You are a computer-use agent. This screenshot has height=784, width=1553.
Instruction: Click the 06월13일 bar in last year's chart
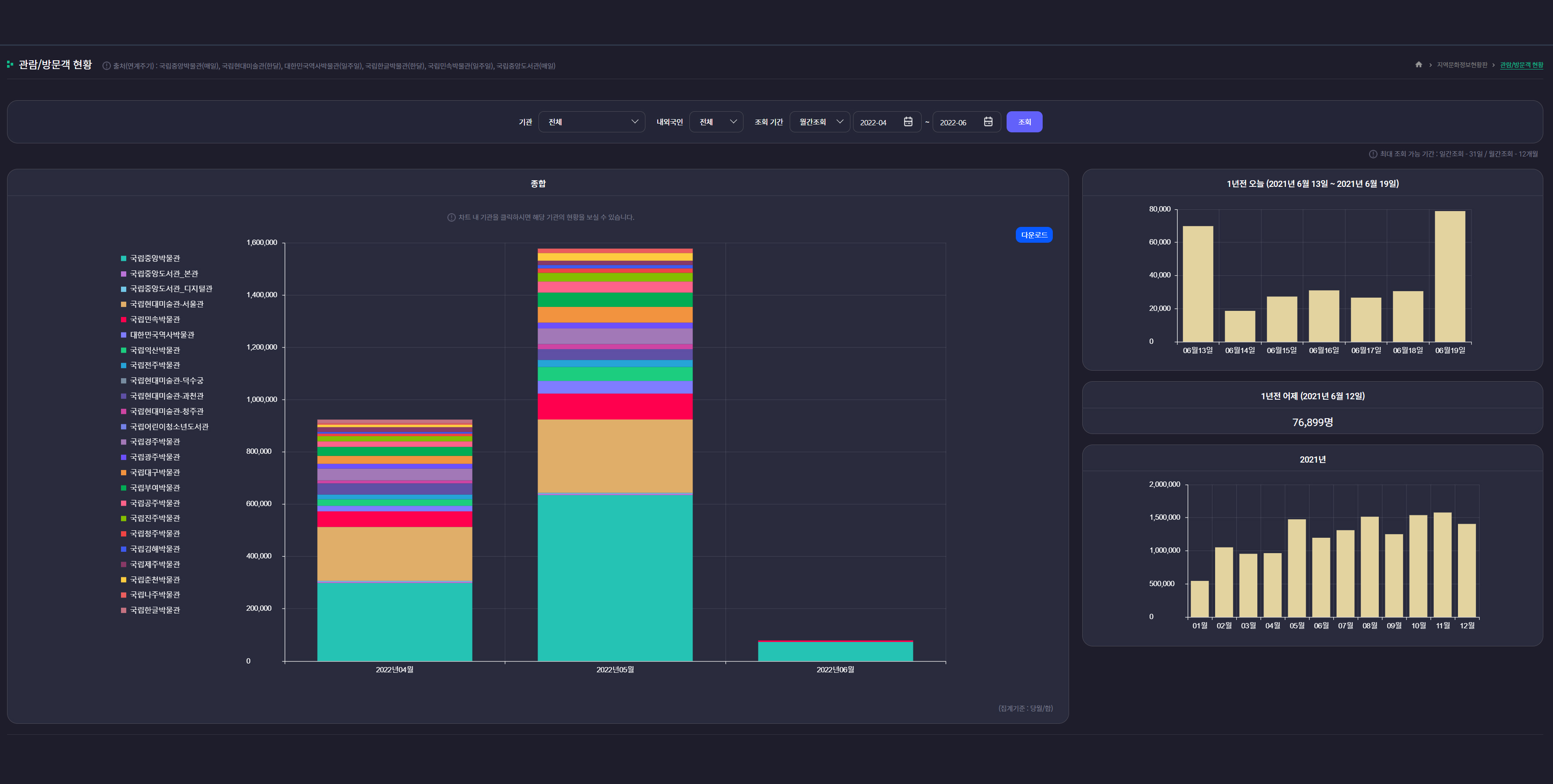pyautogui.click(x=1198, y=284)
